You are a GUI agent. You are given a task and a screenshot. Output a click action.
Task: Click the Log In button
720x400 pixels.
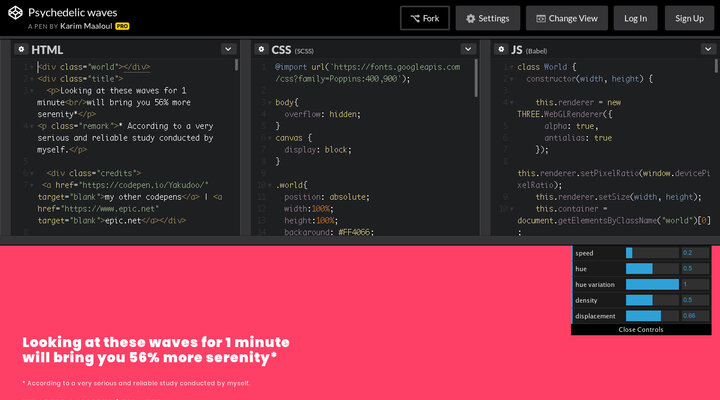[636, 18]
